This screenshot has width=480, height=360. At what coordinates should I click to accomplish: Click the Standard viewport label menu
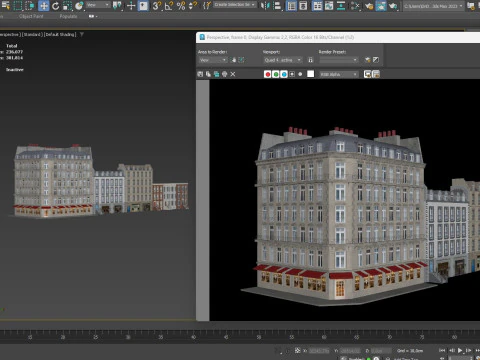tap(32, 34)
